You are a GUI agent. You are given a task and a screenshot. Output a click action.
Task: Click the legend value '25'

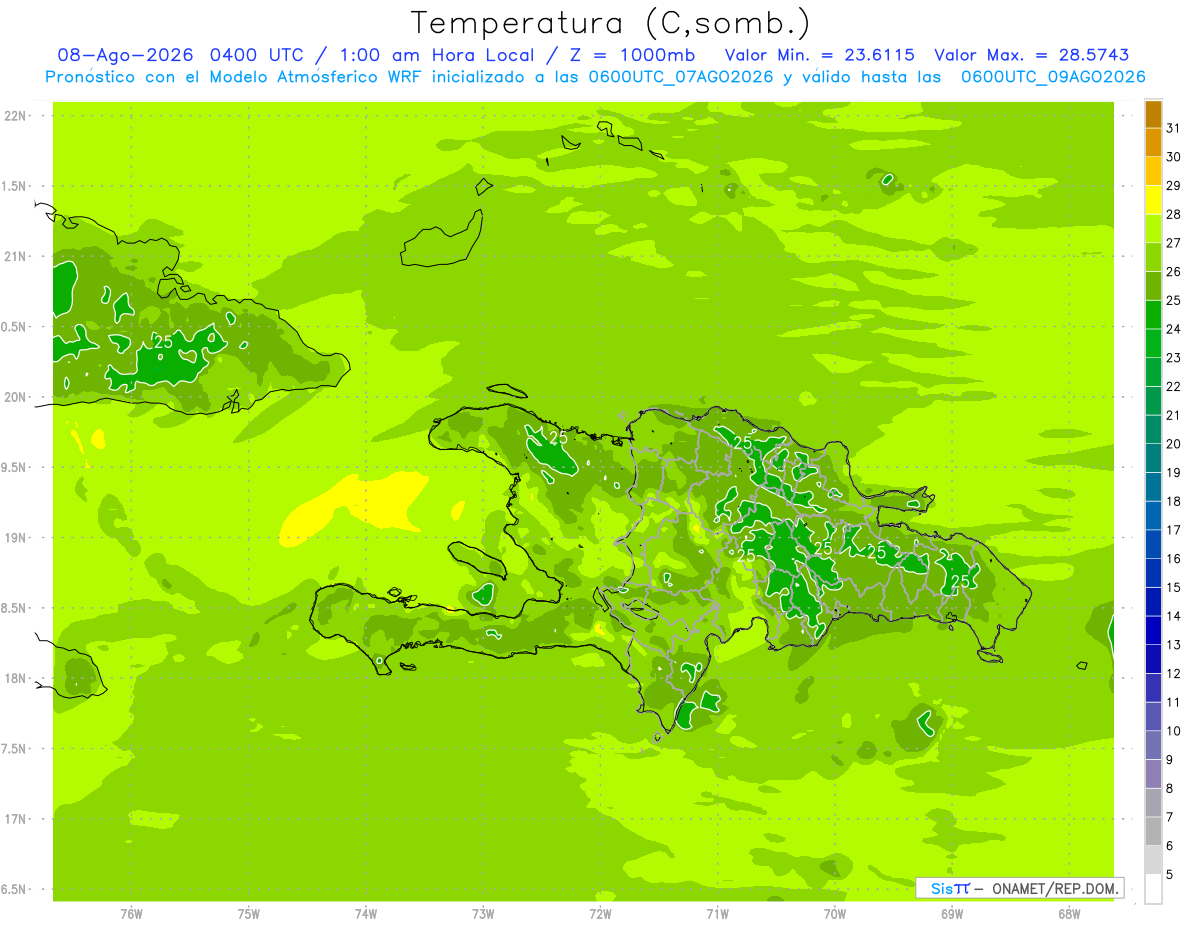pos(1173,300)
